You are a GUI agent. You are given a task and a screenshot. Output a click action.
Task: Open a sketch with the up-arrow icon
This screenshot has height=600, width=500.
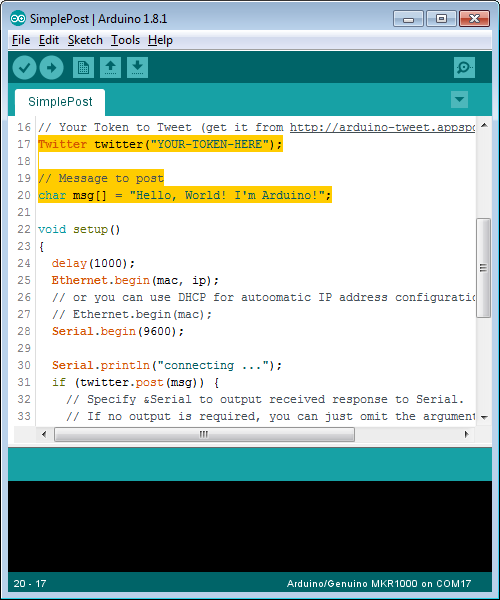111,68
